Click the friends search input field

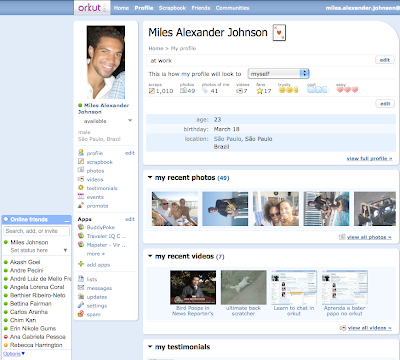[37, 231]
